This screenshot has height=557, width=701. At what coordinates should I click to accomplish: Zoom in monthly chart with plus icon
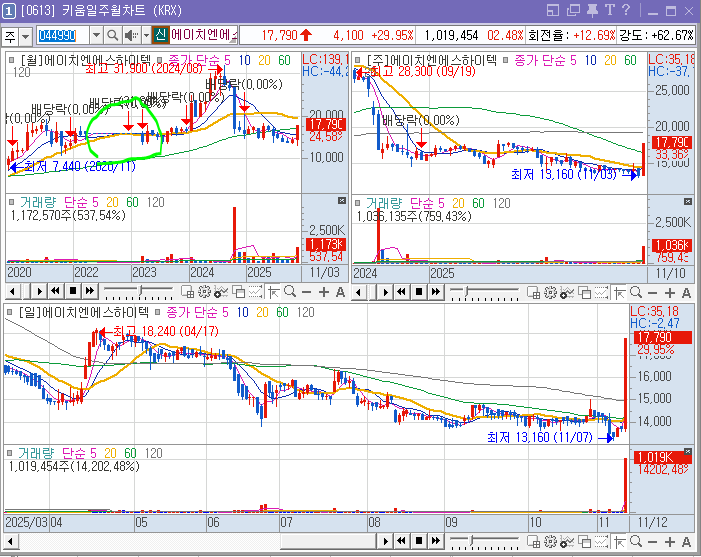[x=324, y=292]
